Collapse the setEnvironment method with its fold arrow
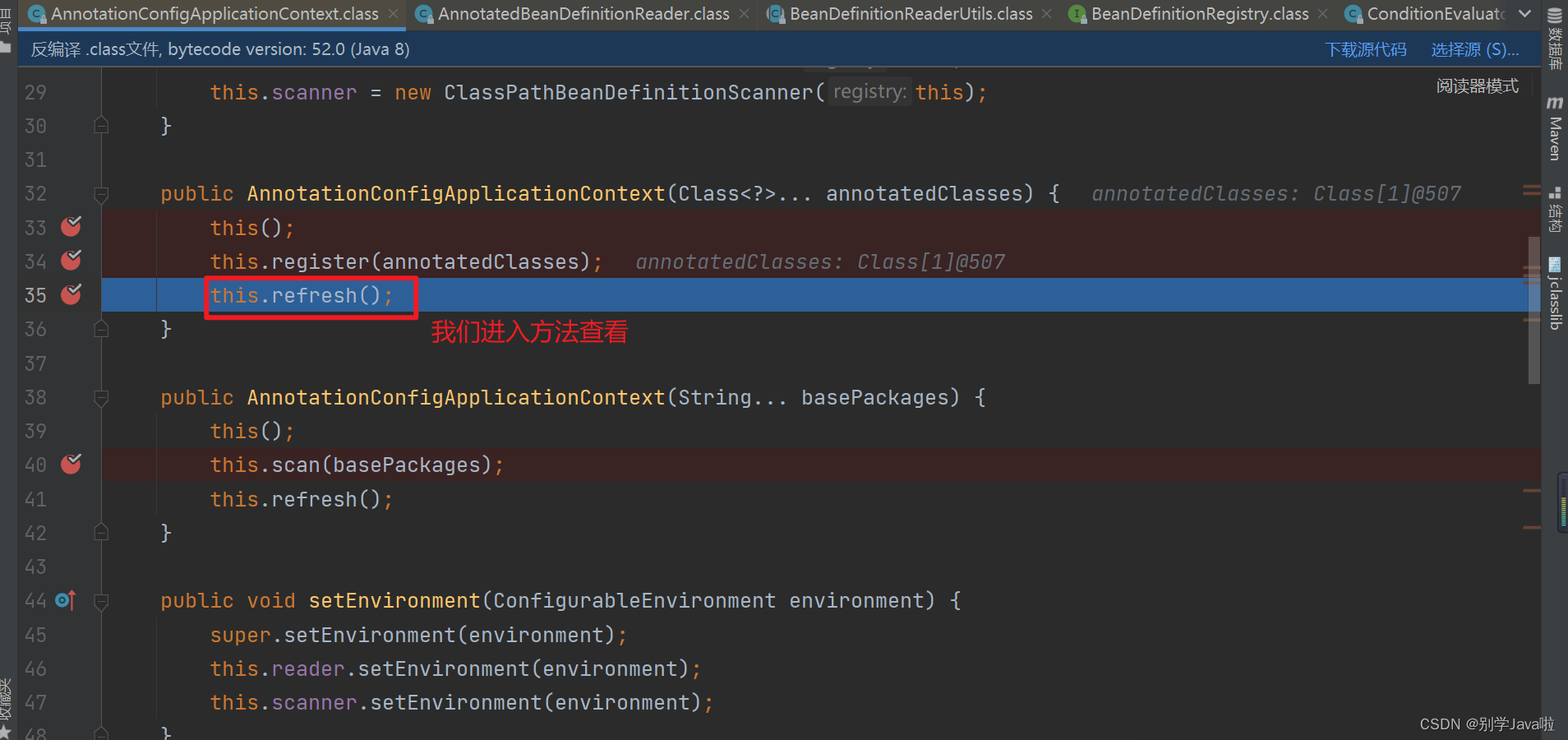The image size is (1568, 740). [102, 602]
